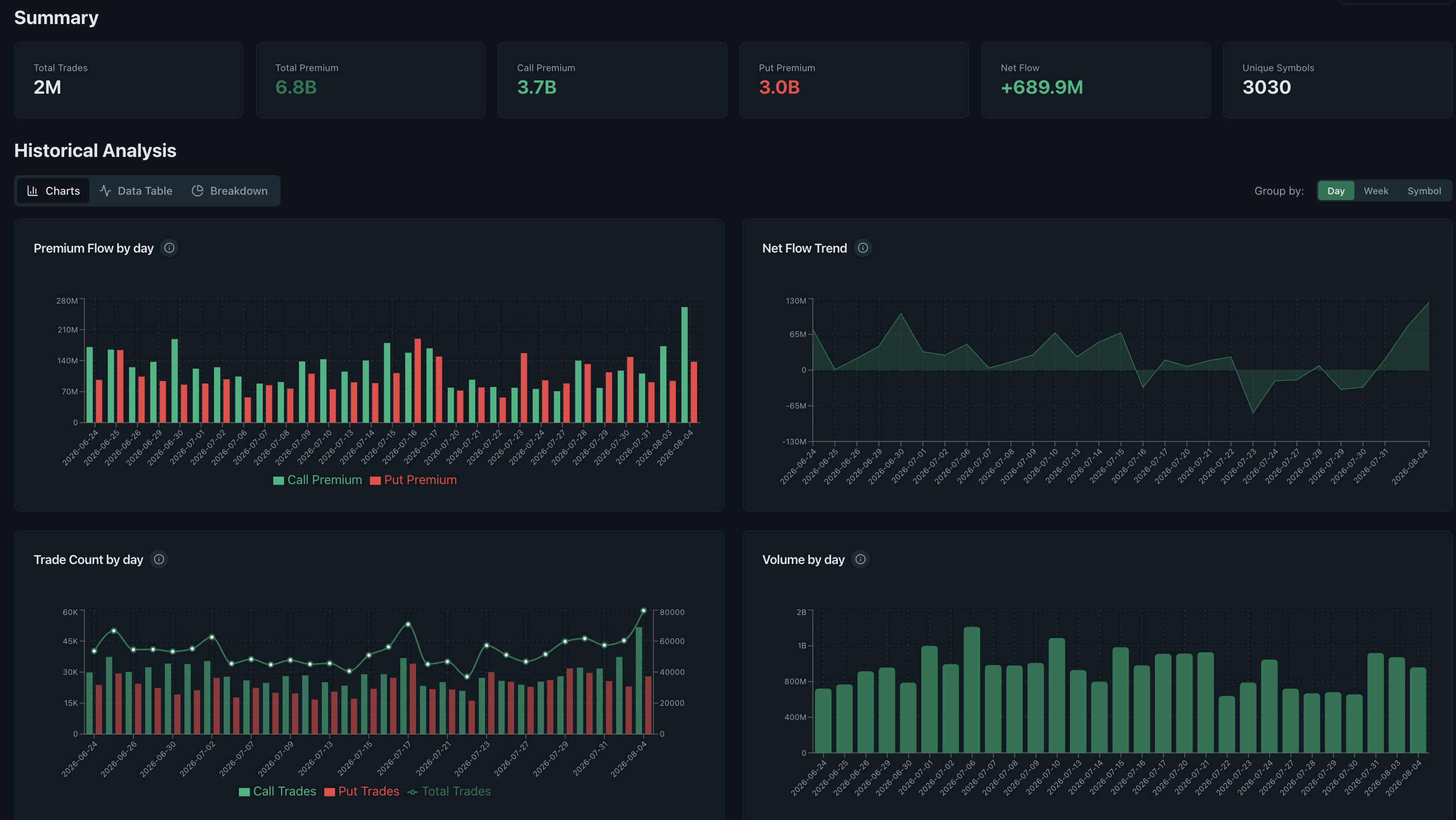The image size is (1456, 820).
Task: Click the bar chart icon in Charts tab
Action: pyautogui.click(x=33, y=191)
